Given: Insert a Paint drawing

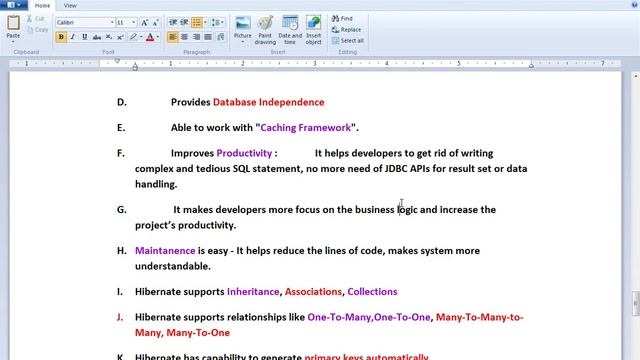Looking at the screenshot, I should point(265,30).
